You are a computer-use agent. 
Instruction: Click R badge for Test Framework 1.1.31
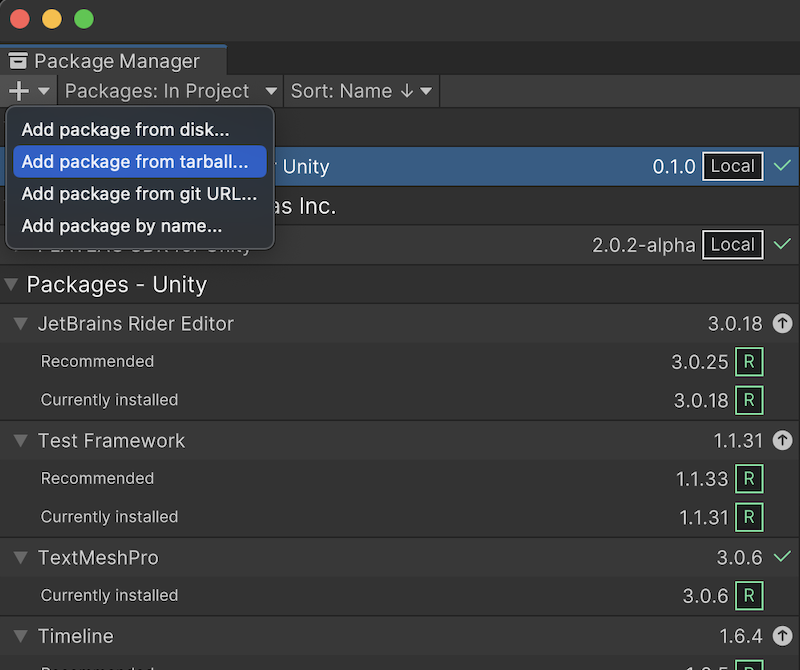pos(749,517)
